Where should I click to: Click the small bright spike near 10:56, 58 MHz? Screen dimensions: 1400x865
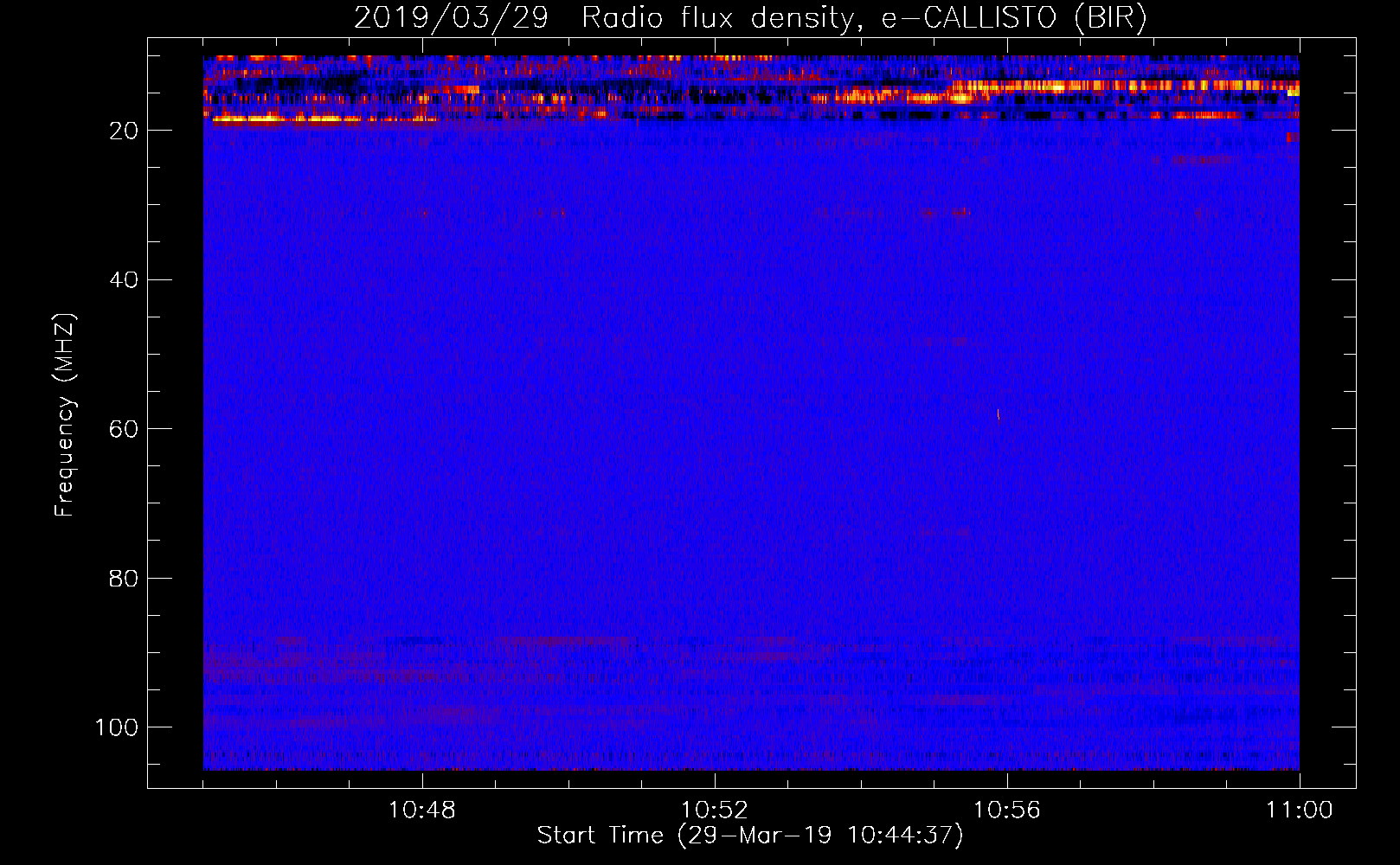(999, 416)
